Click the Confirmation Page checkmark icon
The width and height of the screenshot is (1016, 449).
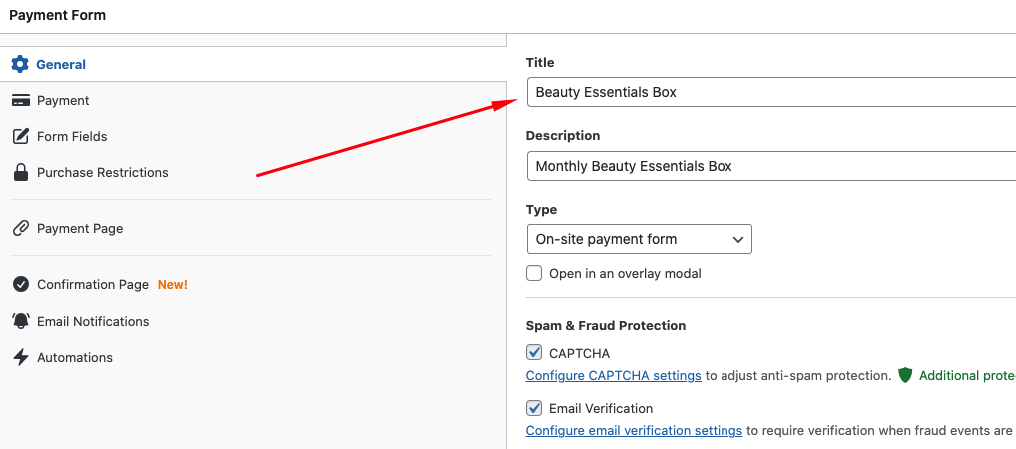[x=20, y=284]
